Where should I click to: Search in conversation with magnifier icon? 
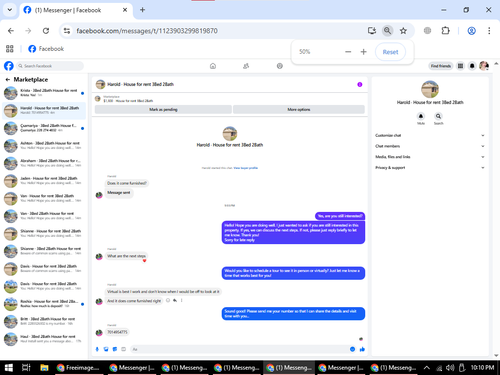[x=438, y=116]
